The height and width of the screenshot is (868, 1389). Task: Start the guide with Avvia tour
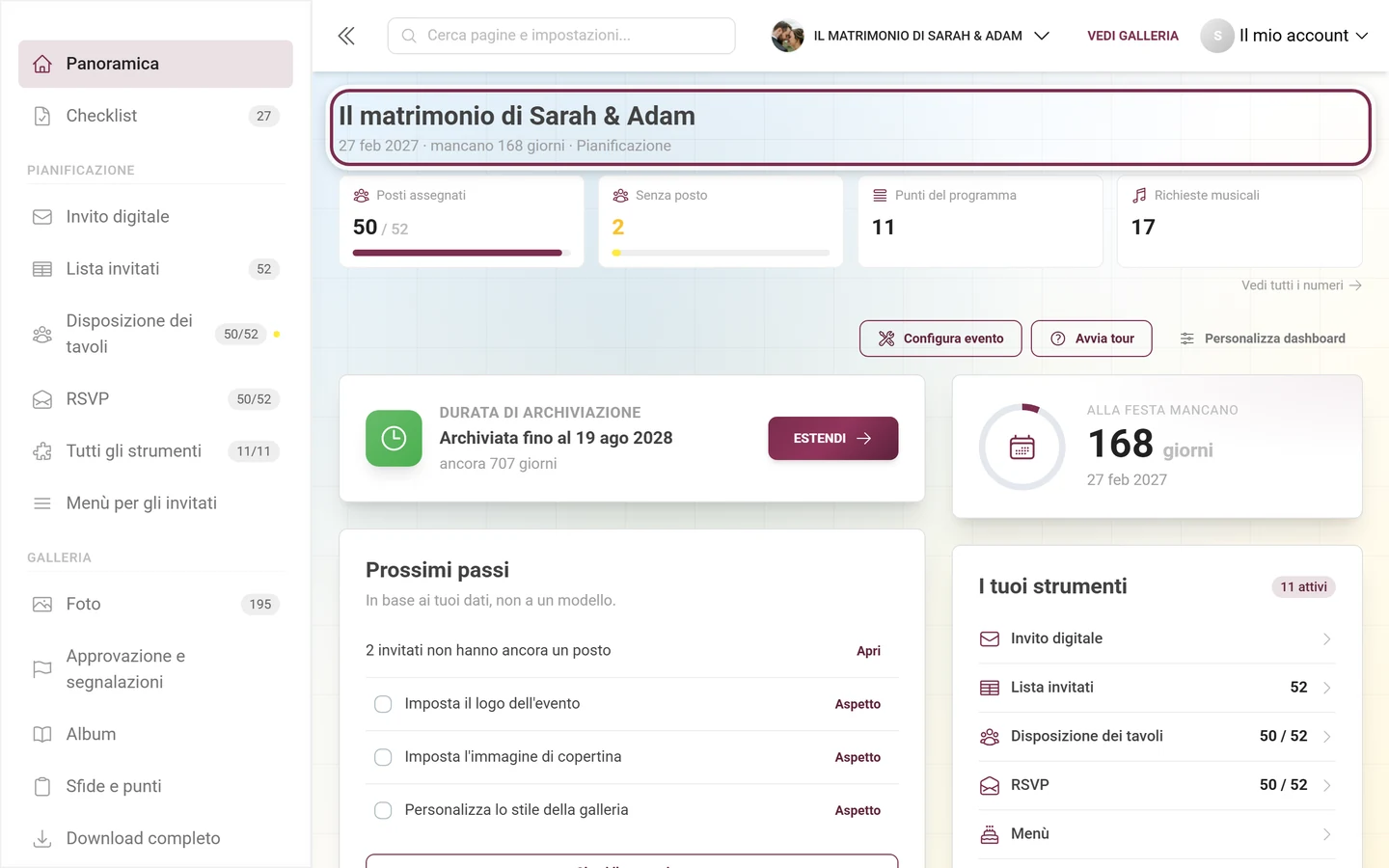1092,339
